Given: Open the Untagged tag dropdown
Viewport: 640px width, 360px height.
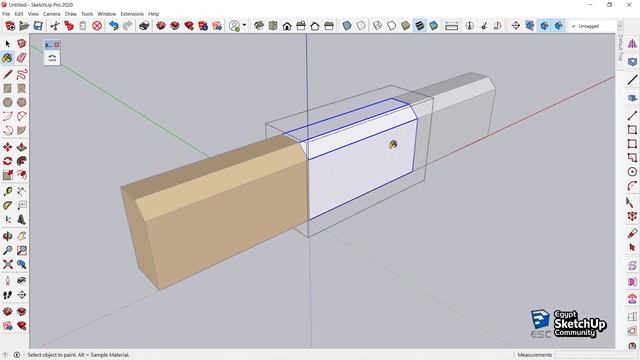Looking at the screenshot, I should coord(593,26).
